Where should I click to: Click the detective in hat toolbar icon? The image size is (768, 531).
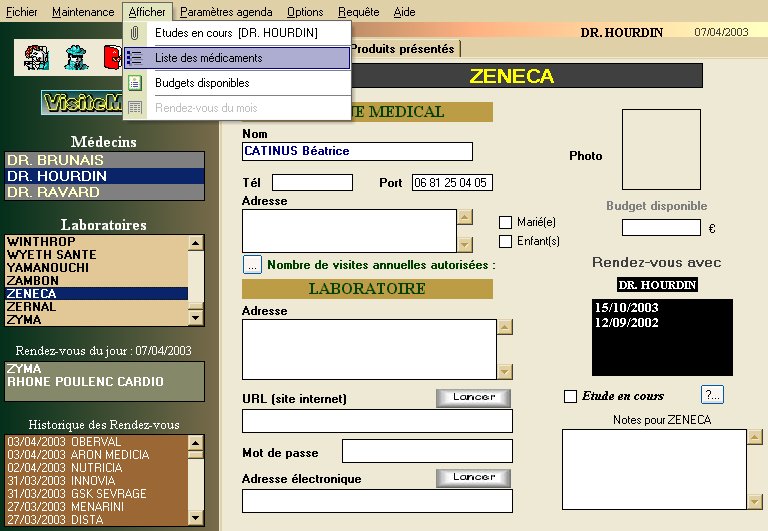(x=75, y=57)
